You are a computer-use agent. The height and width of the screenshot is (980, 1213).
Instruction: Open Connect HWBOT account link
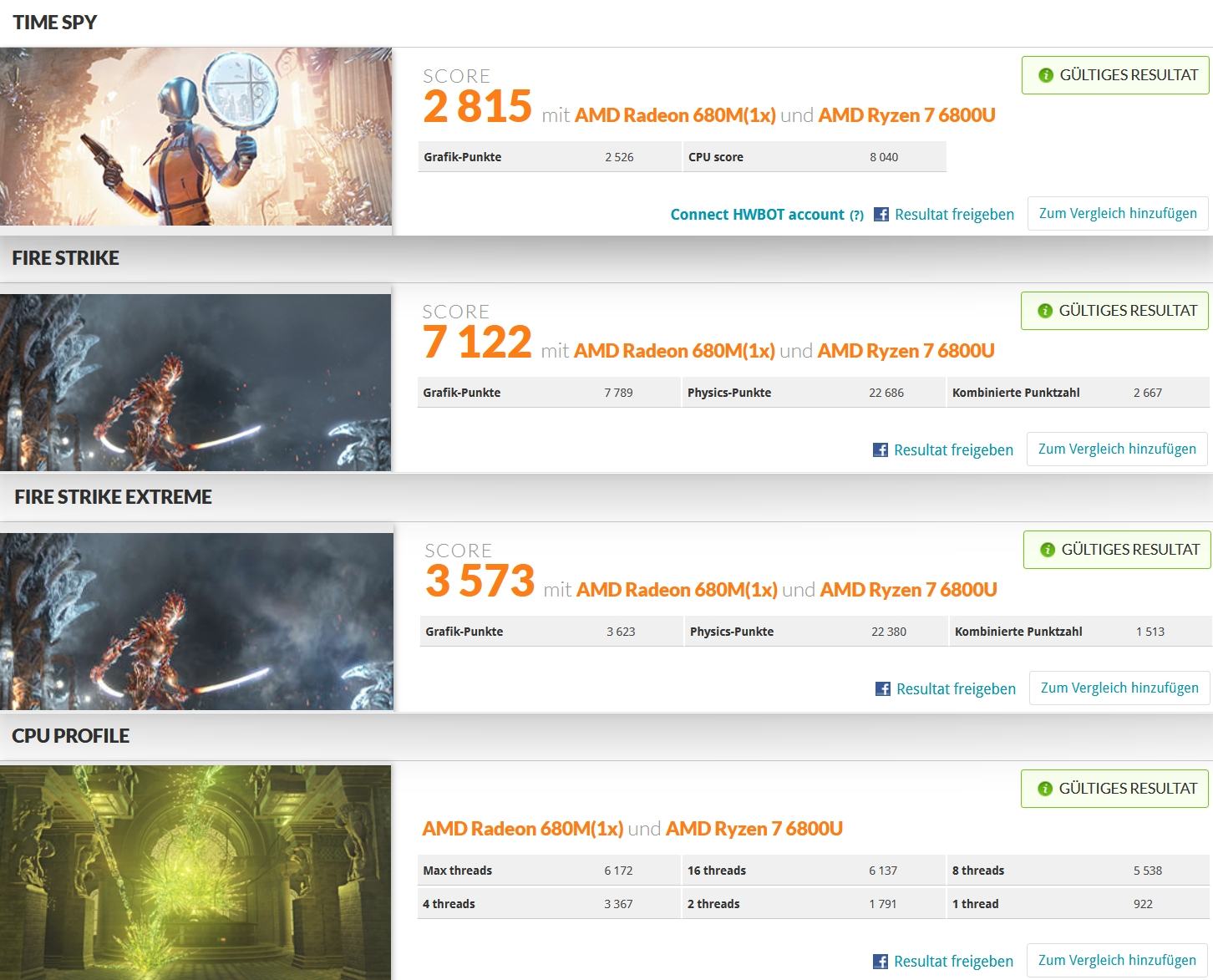tap(757, 215)
